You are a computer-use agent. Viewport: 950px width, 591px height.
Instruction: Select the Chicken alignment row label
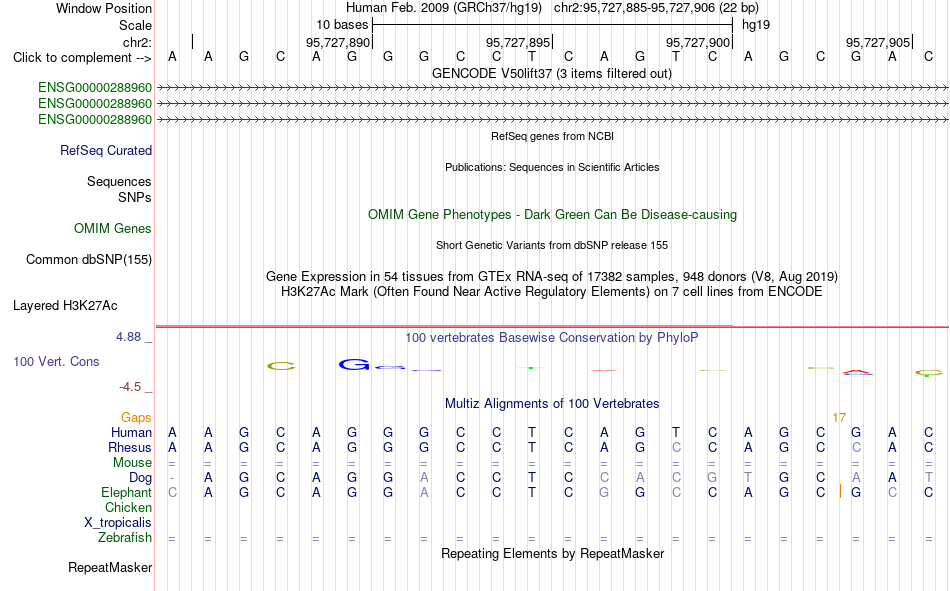tap(128, 507)
